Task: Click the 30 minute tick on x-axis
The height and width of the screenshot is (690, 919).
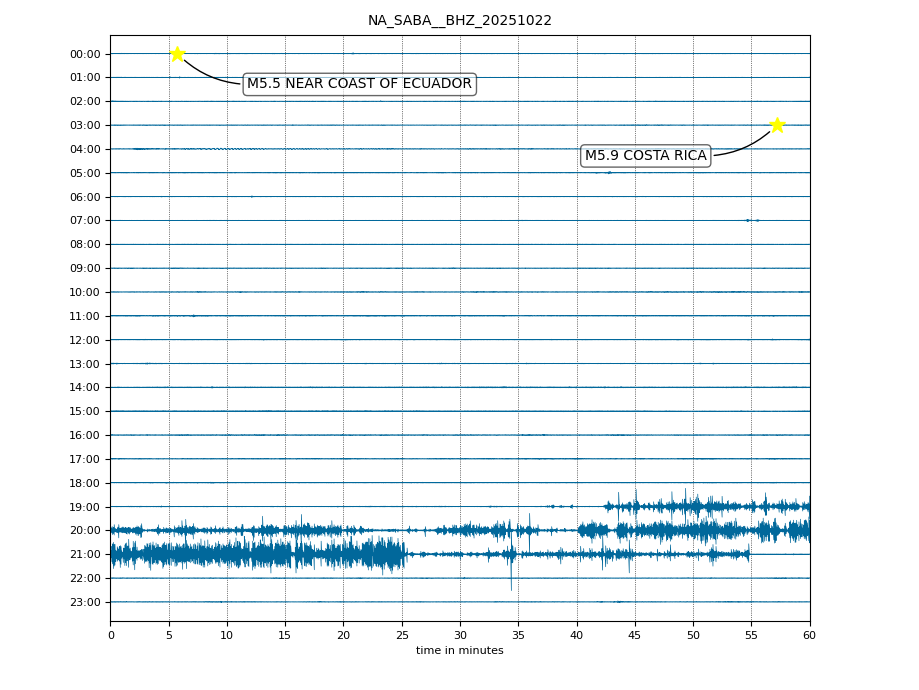Action: (x=460, y=635)
